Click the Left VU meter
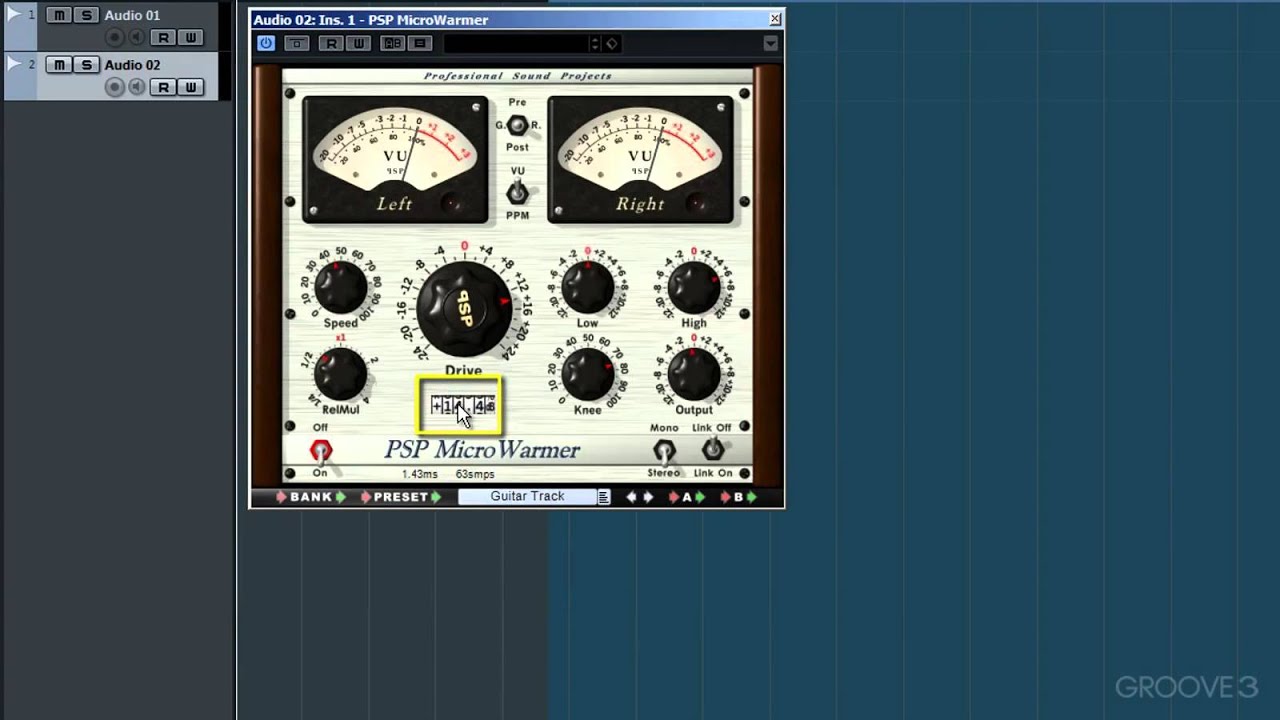This screenshot has height=720, width=1280. point(395,159)
